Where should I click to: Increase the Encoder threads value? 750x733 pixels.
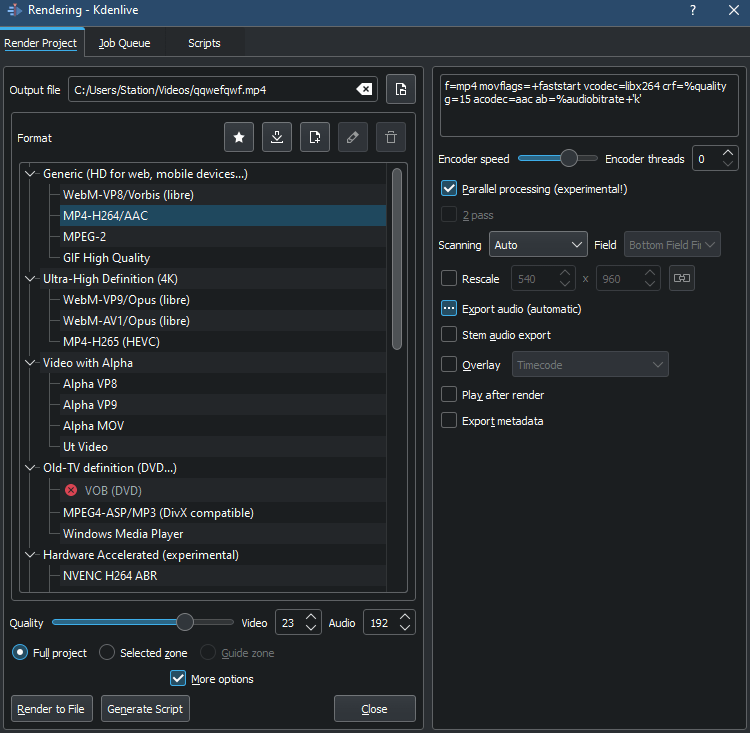tap(728, 153)
